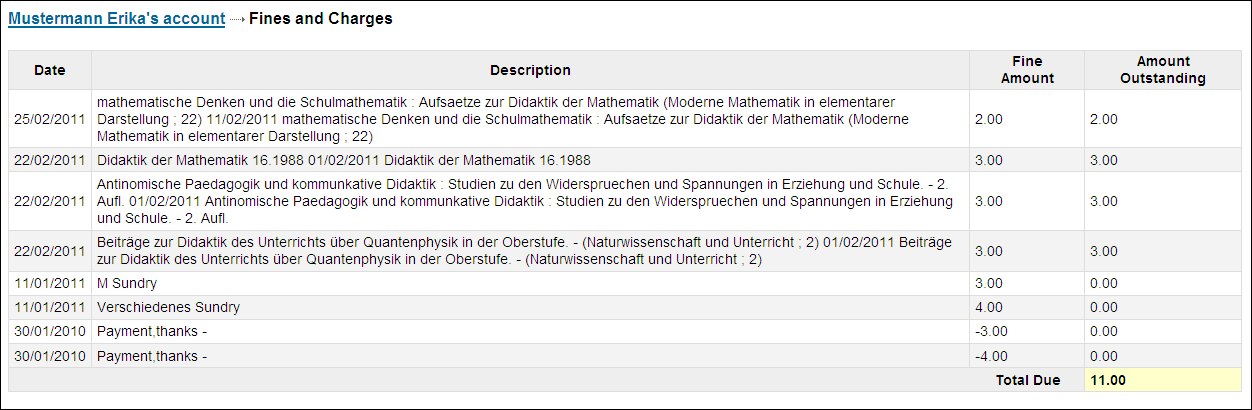Click the -4.00 payment fine amount
Image resolution: width=1252 pixels, height=410 pixels.
click(990, 356)
